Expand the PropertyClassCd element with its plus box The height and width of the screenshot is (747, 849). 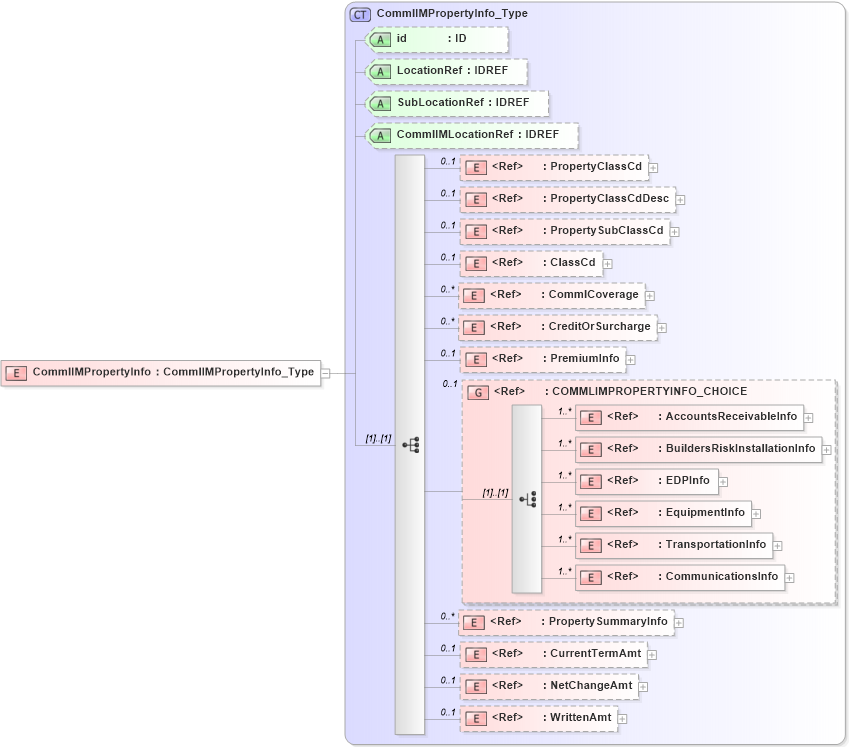pyautogui.click(x=651, y=166)
